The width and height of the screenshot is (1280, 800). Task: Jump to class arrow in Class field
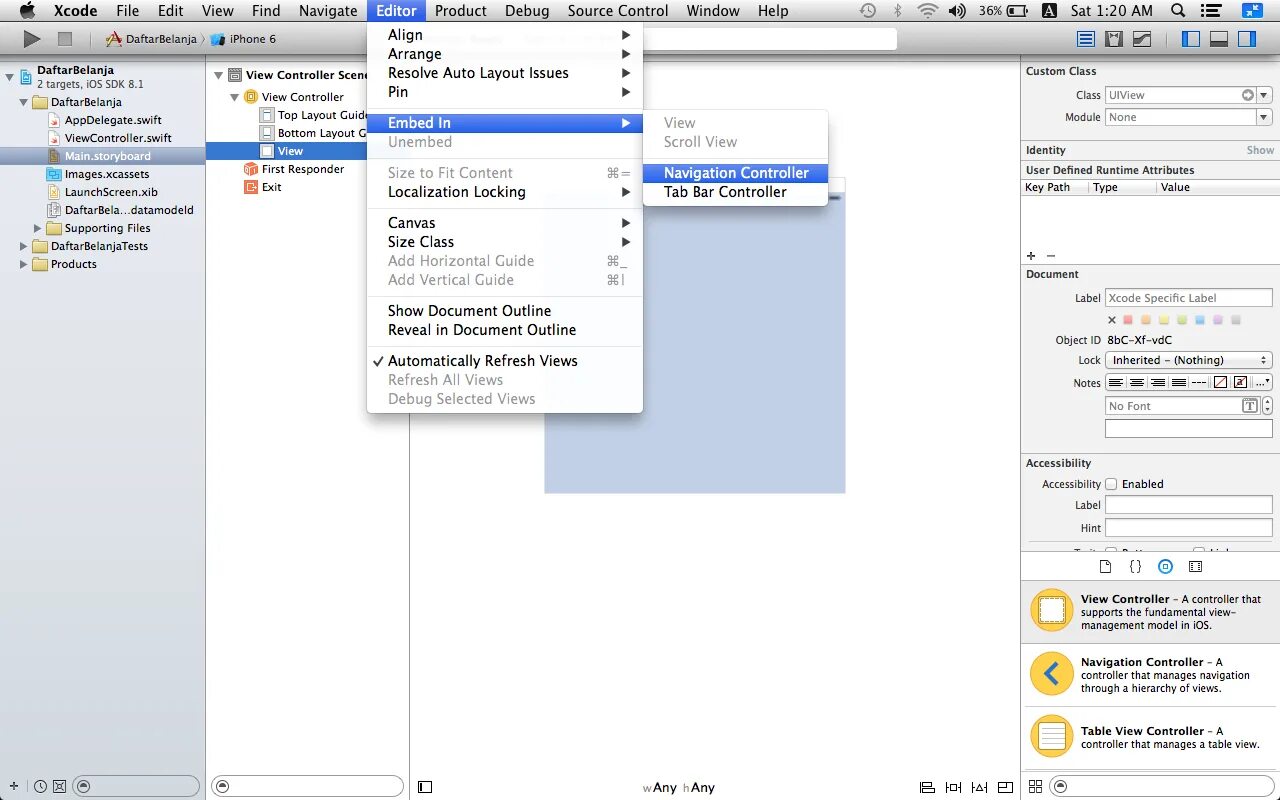click(x=1247, y=95)
